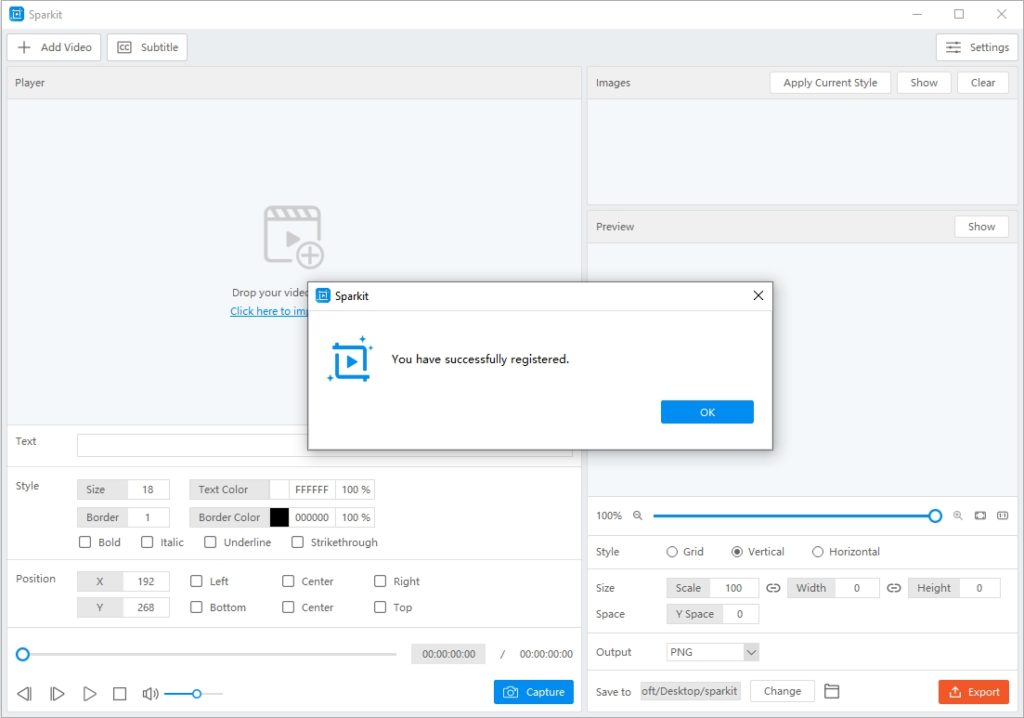The image size is (1024, 718).
Task: Click the current time field 00:00:00:00
Action: click(448, 654)
